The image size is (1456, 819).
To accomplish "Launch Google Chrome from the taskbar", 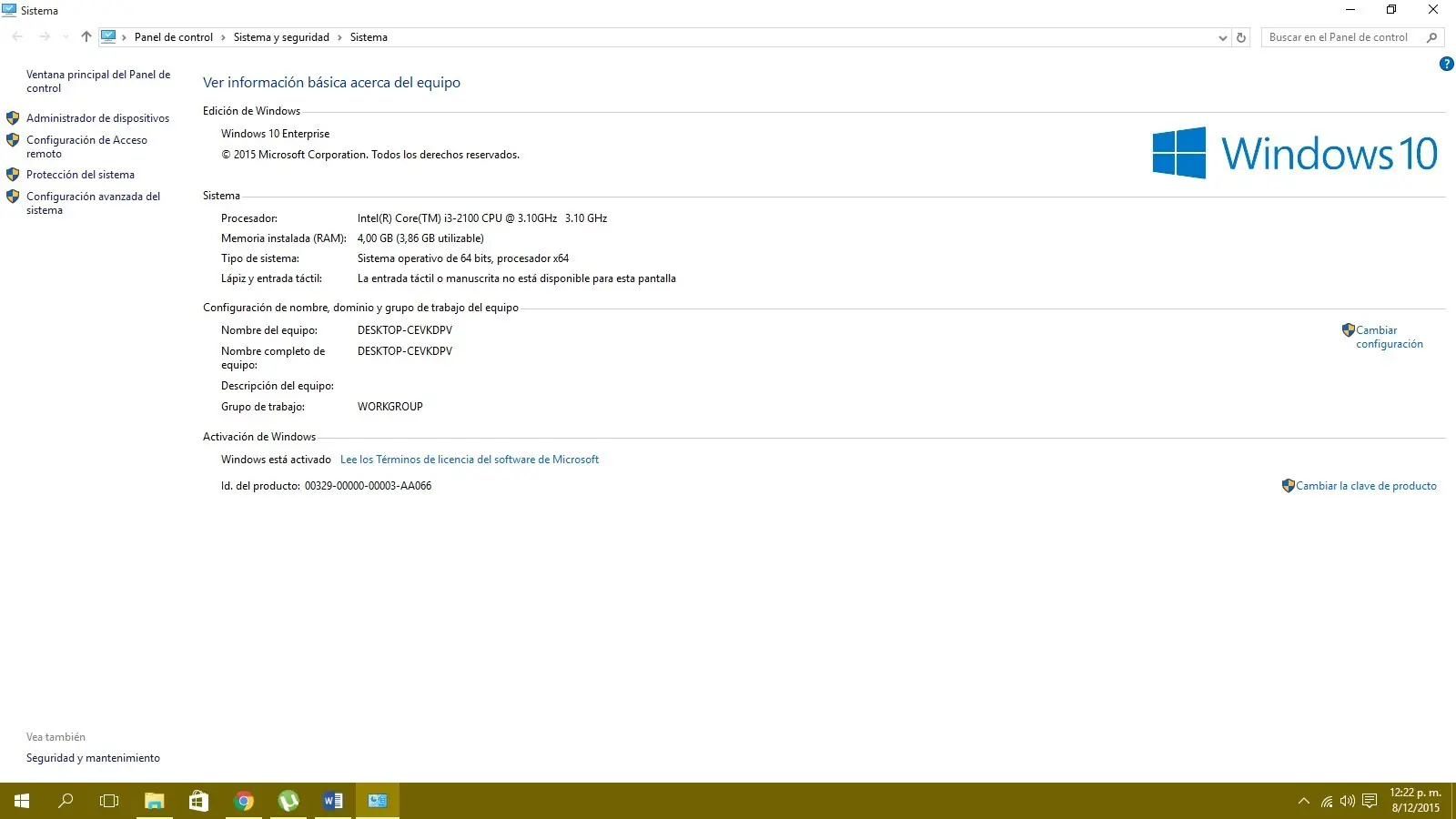I will coord(243,801).
